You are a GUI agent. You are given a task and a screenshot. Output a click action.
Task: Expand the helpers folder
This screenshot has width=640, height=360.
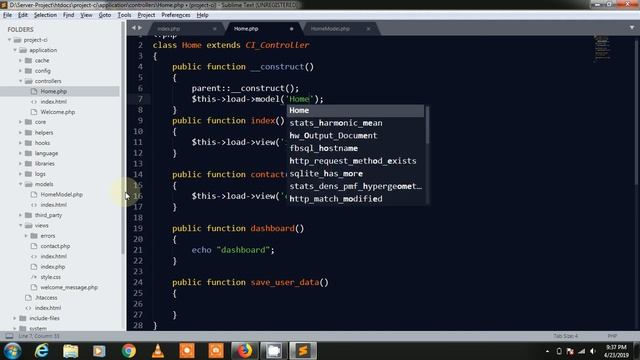click(21, 133)
